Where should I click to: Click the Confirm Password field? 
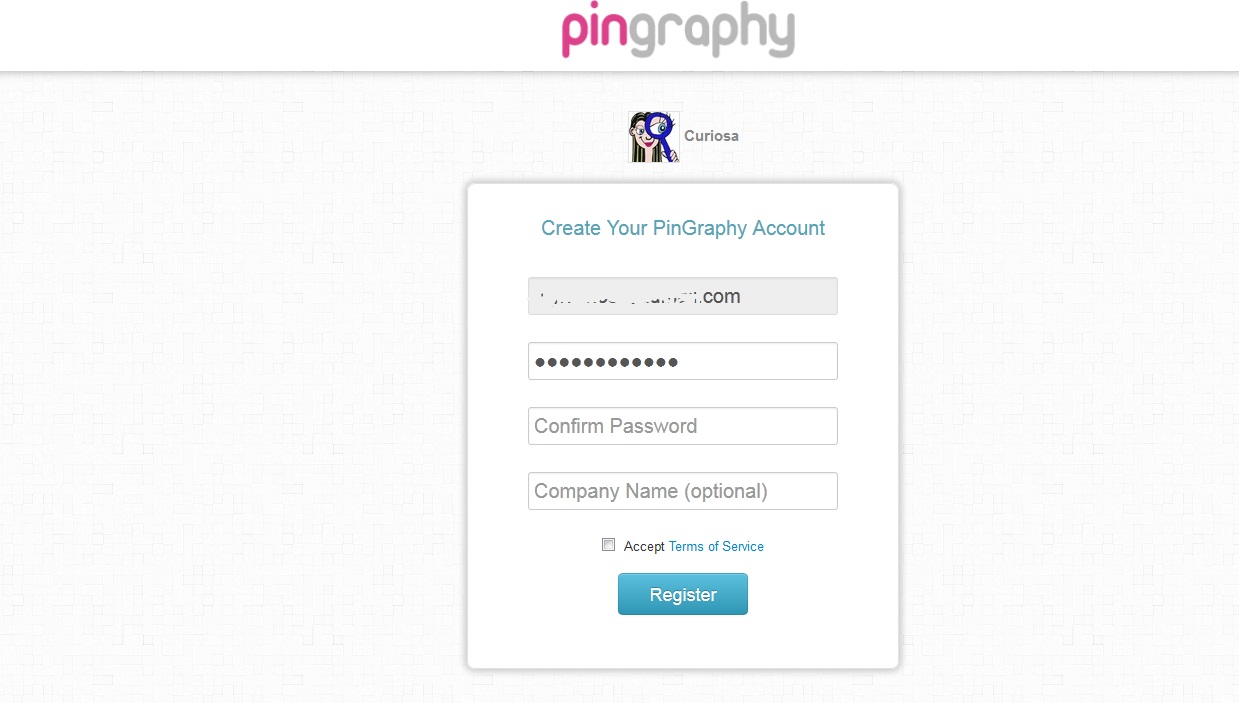point(682,426)
